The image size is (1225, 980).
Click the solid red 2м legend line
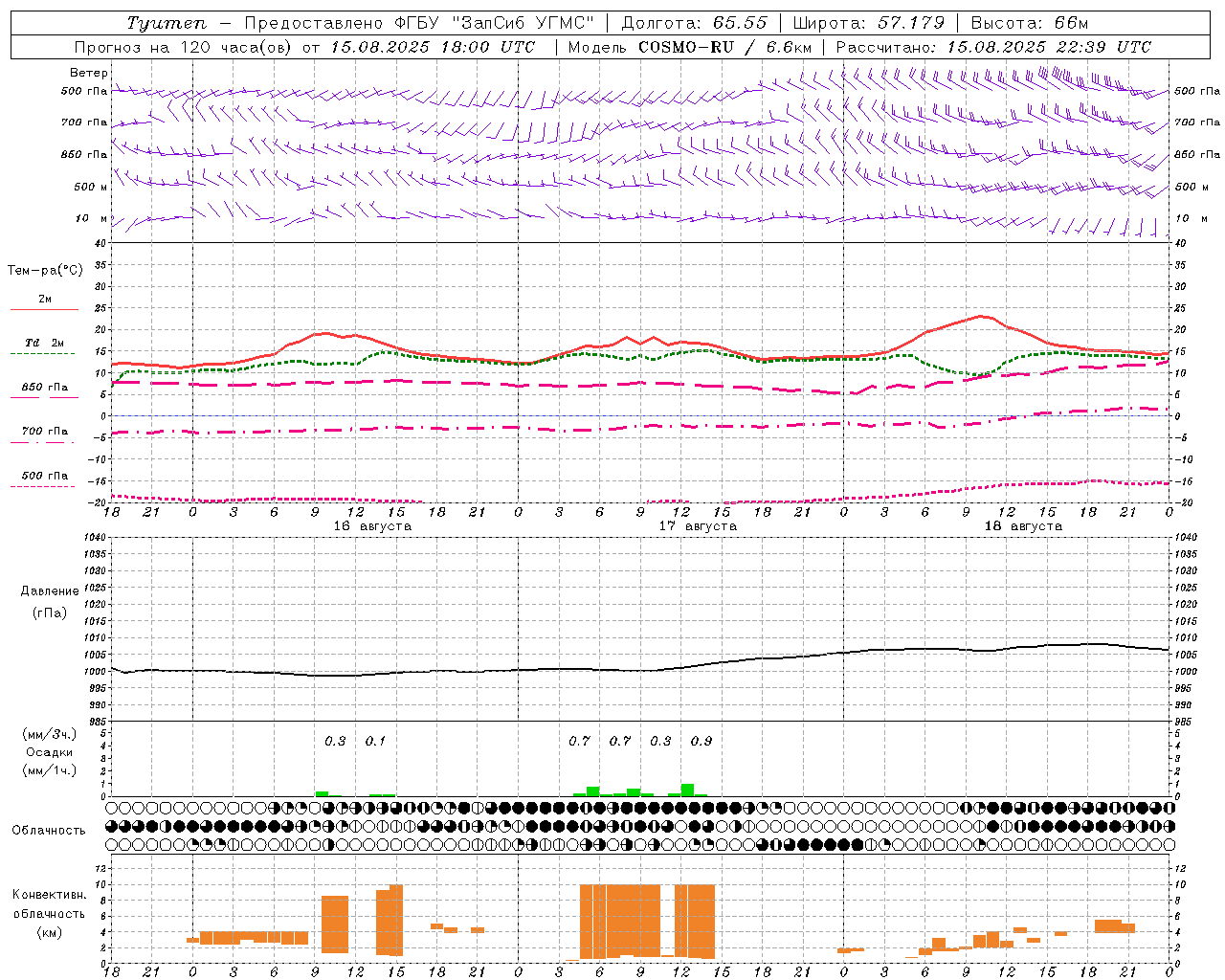[44, 309]
